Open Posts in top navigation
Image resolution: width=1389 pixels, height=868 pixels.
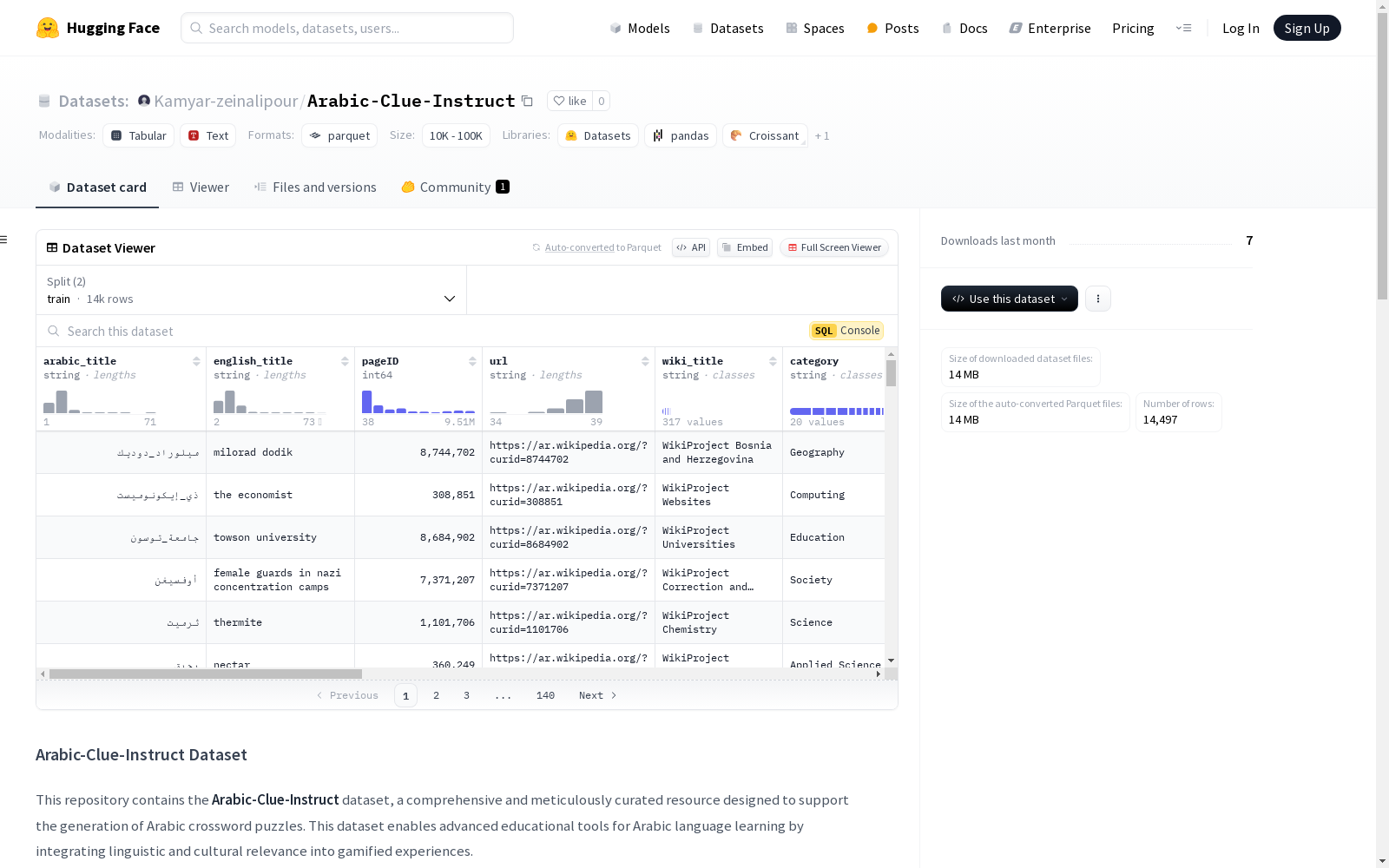click(x=892, y=28)
